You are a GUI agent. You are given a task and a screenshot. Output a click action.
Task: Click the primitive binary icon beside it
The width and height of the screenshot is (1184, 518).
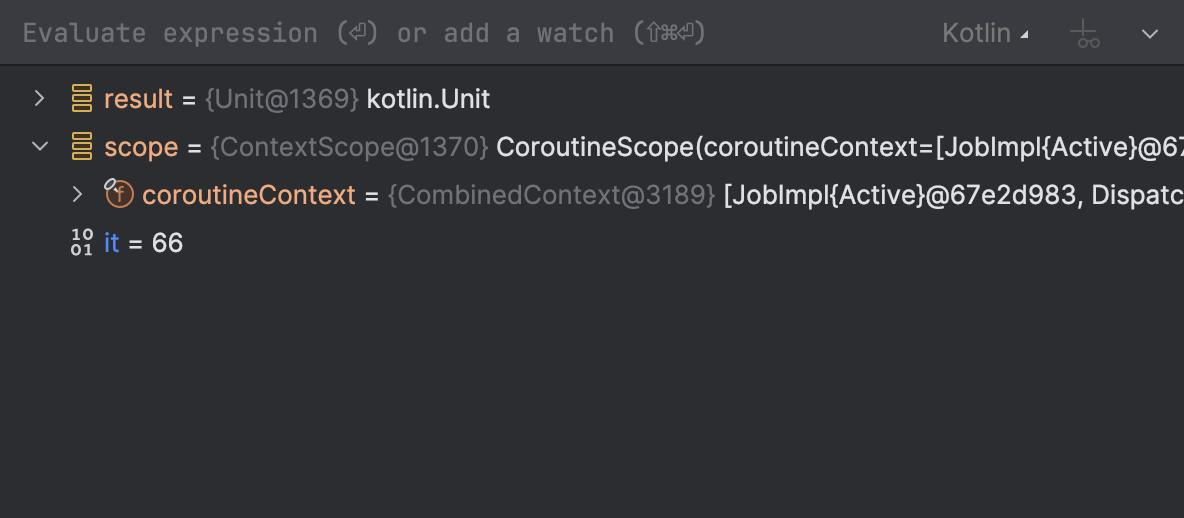click(82, 242)
